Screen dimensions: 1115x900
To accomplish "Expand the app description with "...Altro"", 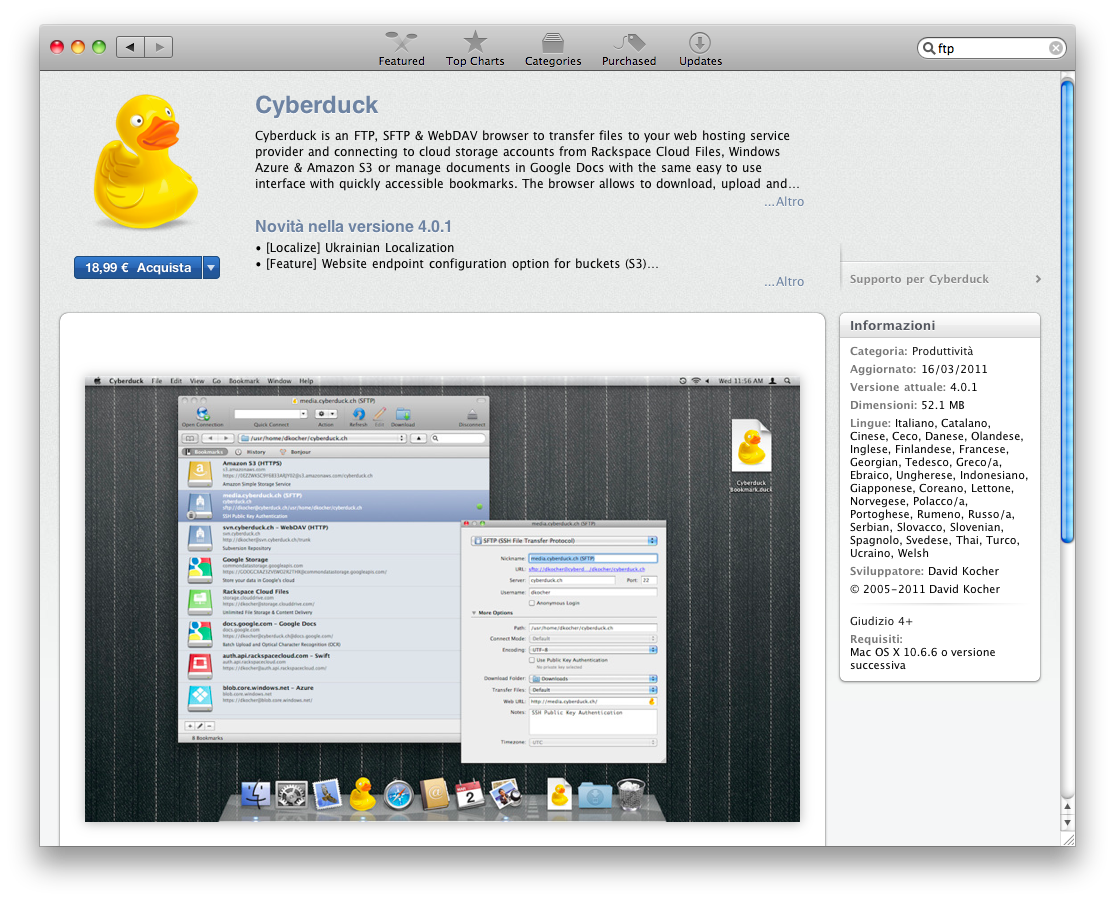I will 784,201.
